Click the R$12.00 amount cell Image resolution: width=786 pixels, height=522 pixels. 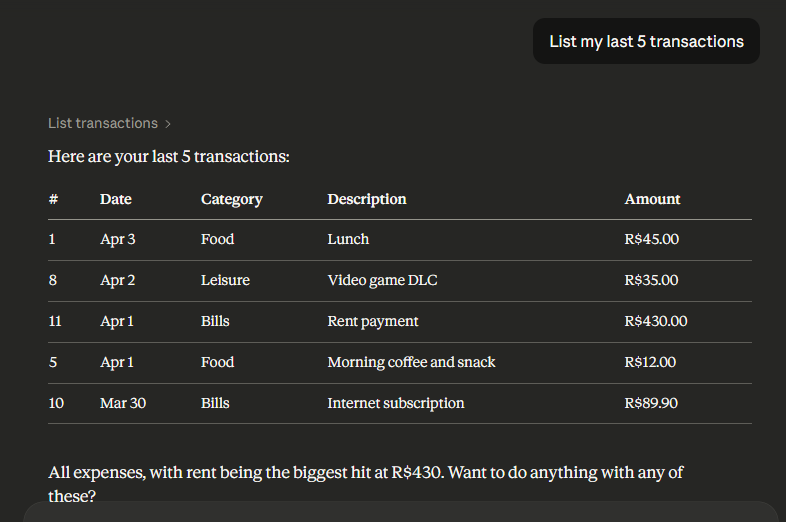[650, 362]
